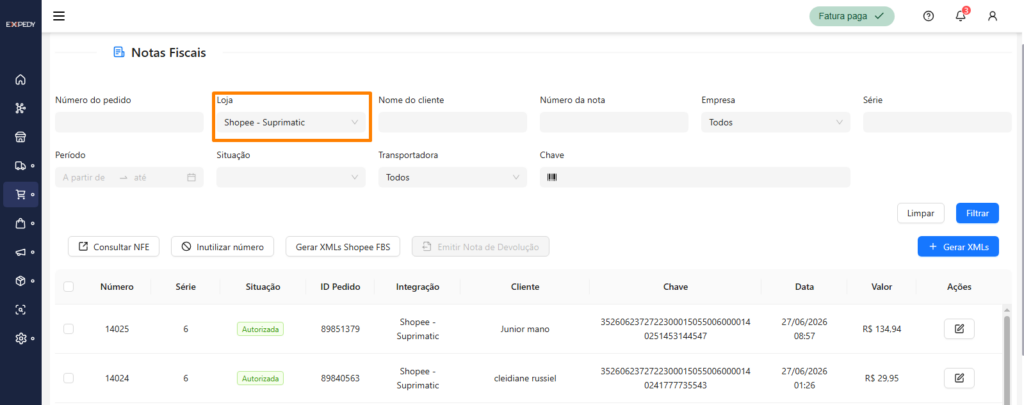Open the scan sidebar icon
Screen dimensions: 1024x405
20,310
